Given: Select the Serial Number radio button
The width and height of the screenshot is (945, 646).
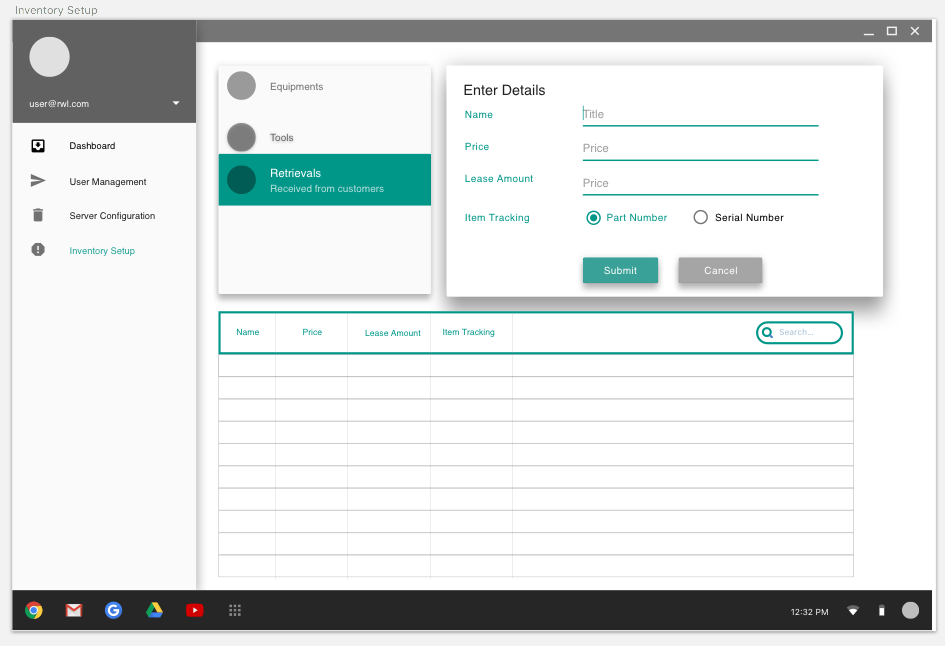Looking at the screenshot, I should pos(701,217).
